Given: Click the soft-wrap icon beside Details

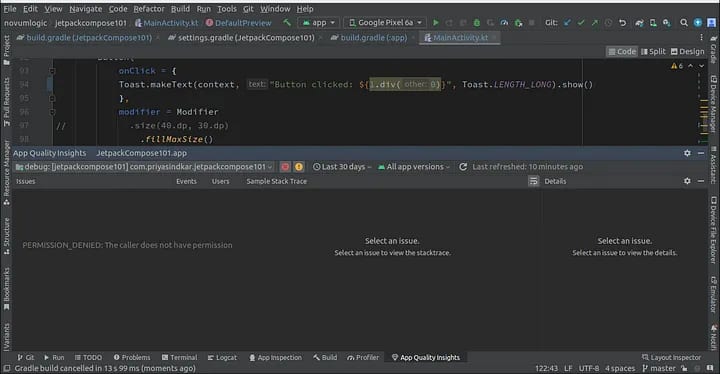Looking at the screenshot, I should click(x=533, y=181).
